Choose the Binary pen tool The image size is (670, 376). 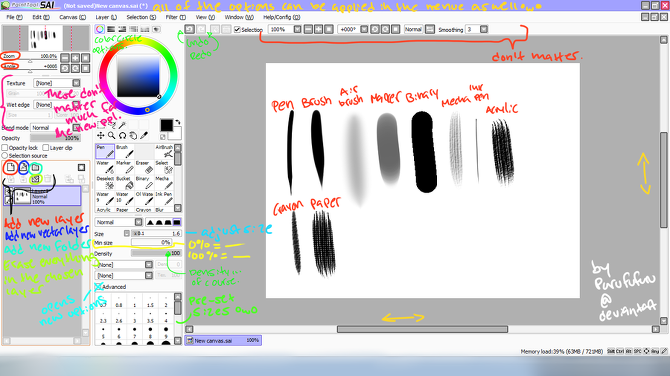144,183
